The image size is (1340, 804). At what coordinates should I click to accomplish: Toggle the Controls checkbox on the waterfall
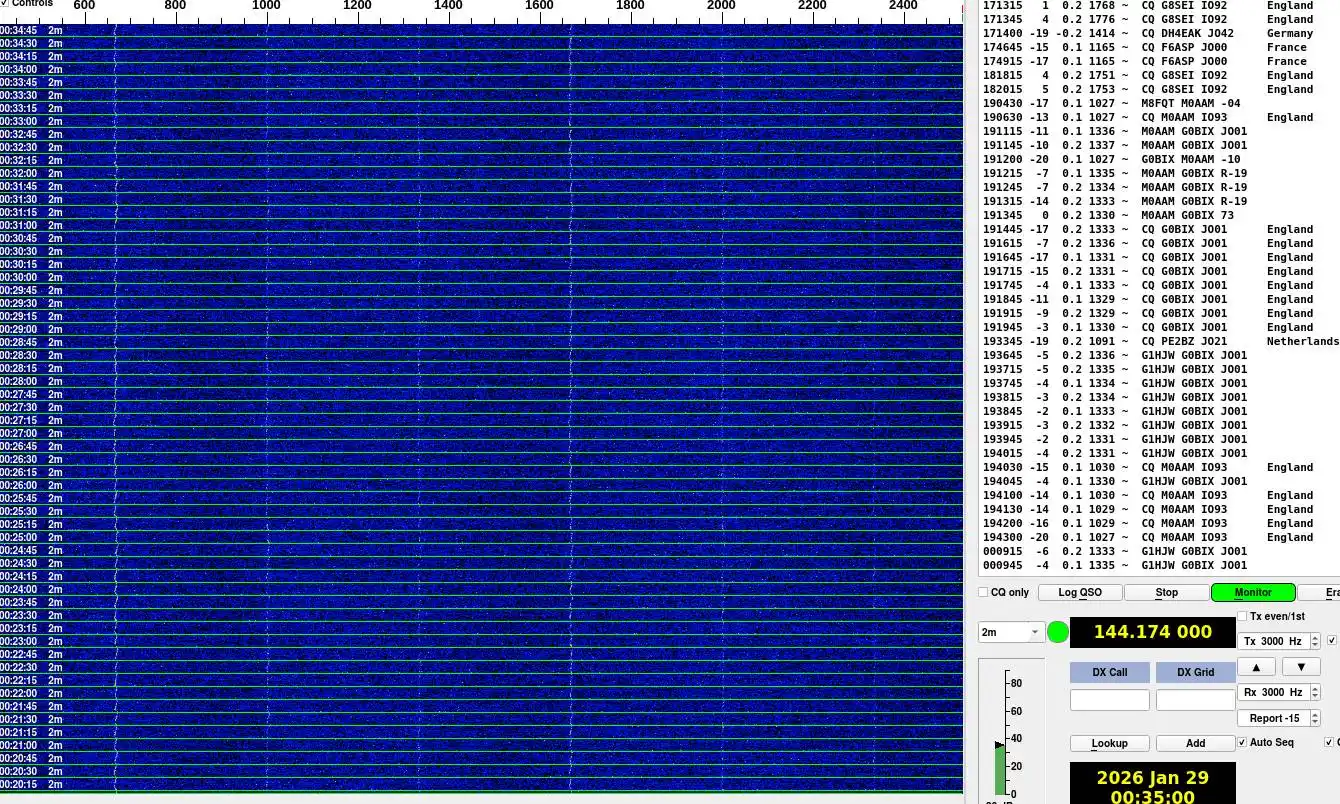pos(6,3)
